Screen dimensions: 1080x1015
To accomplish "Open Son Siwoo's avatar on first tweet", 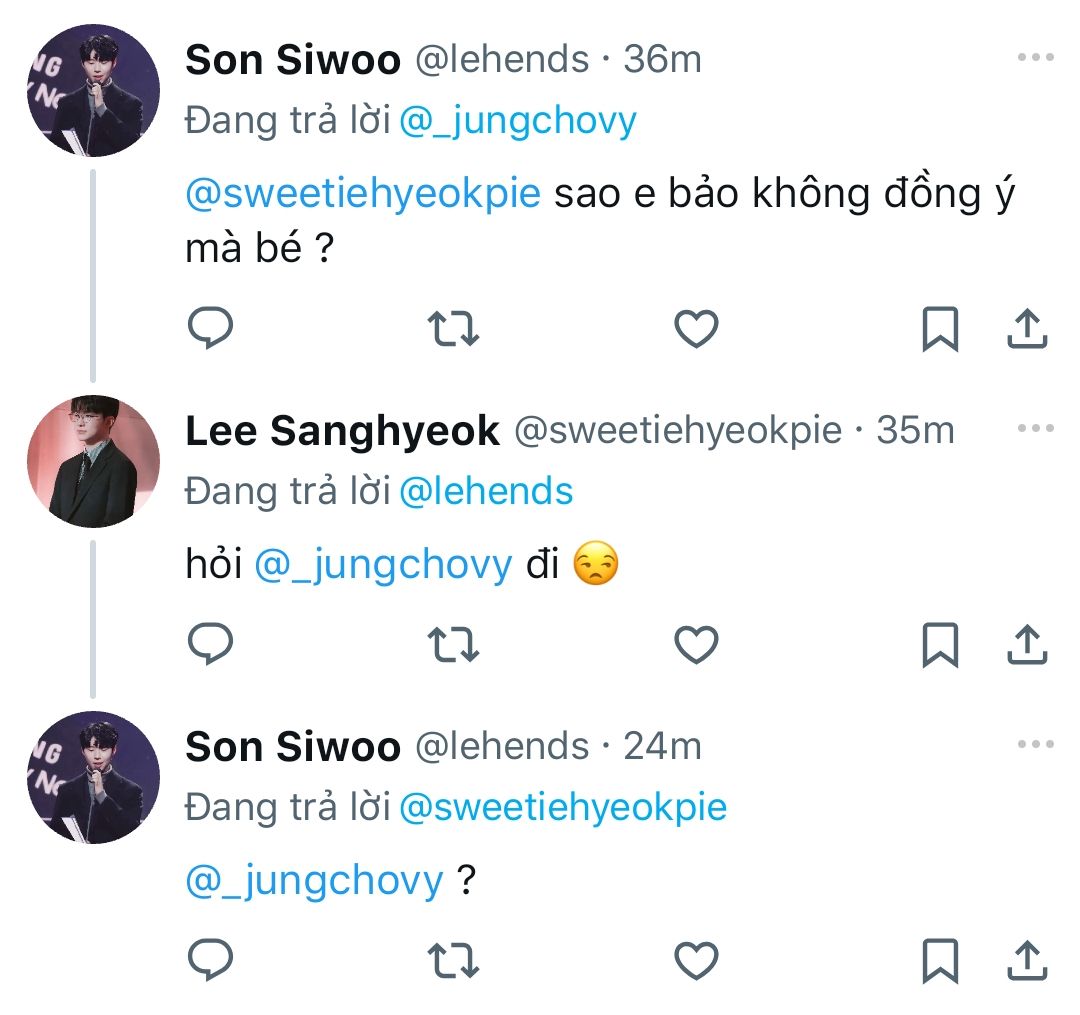I will 94,91.
